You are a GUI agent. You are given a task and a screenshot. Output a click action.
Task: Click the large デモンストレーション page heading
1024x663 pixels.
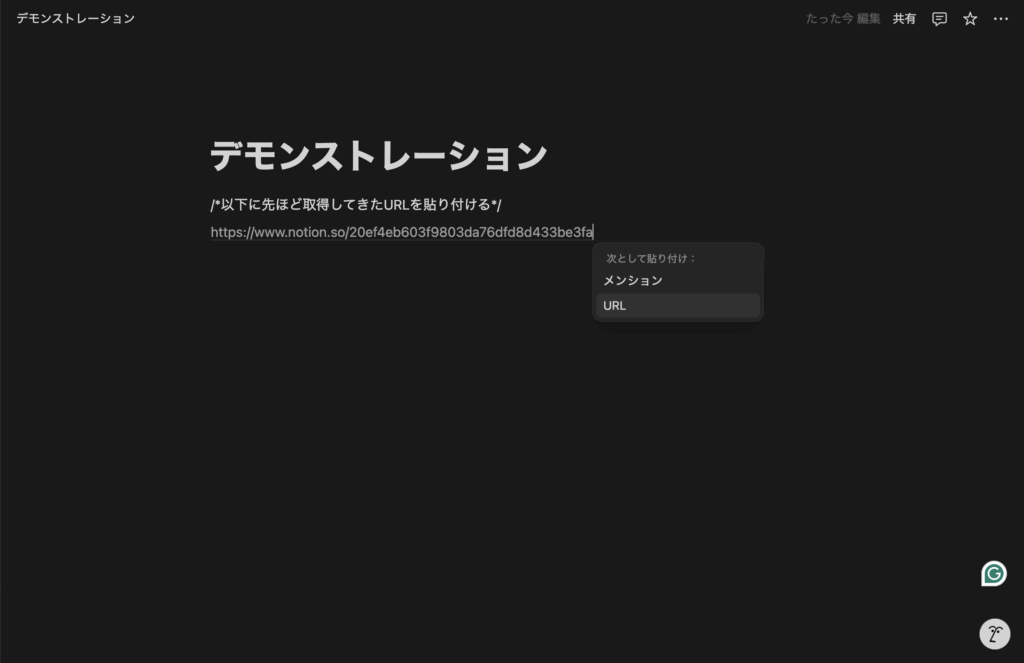coord(379,156)
